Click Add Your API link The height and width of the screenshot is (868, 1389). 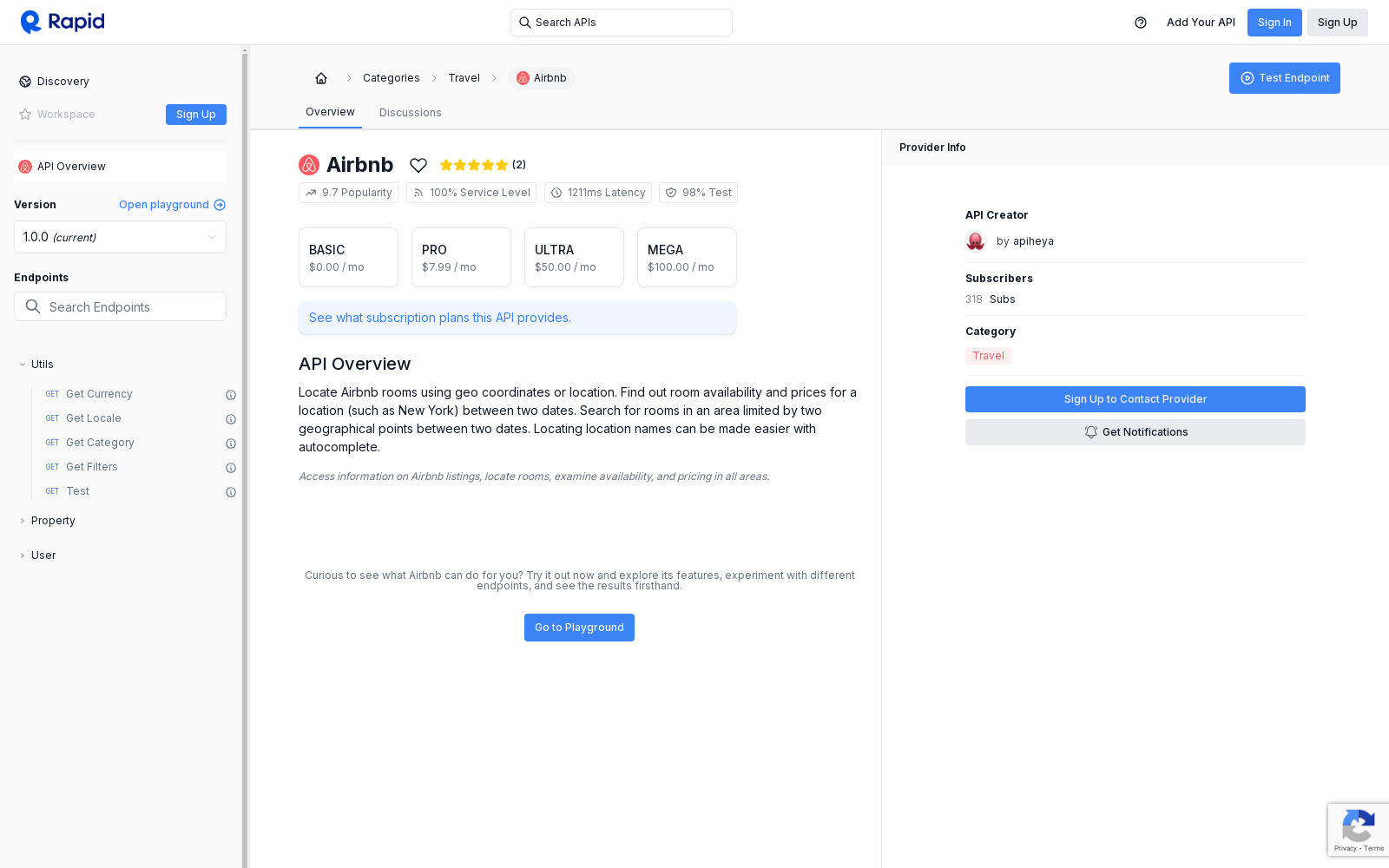click(1201, 23)
